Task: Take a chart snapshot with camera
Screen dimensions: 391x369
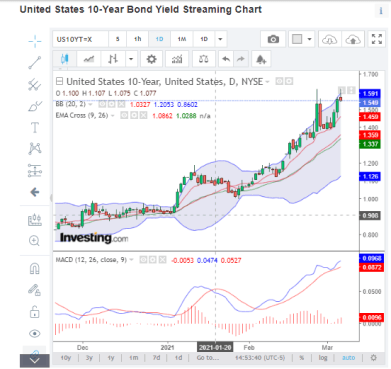Action: coord(273,39)
